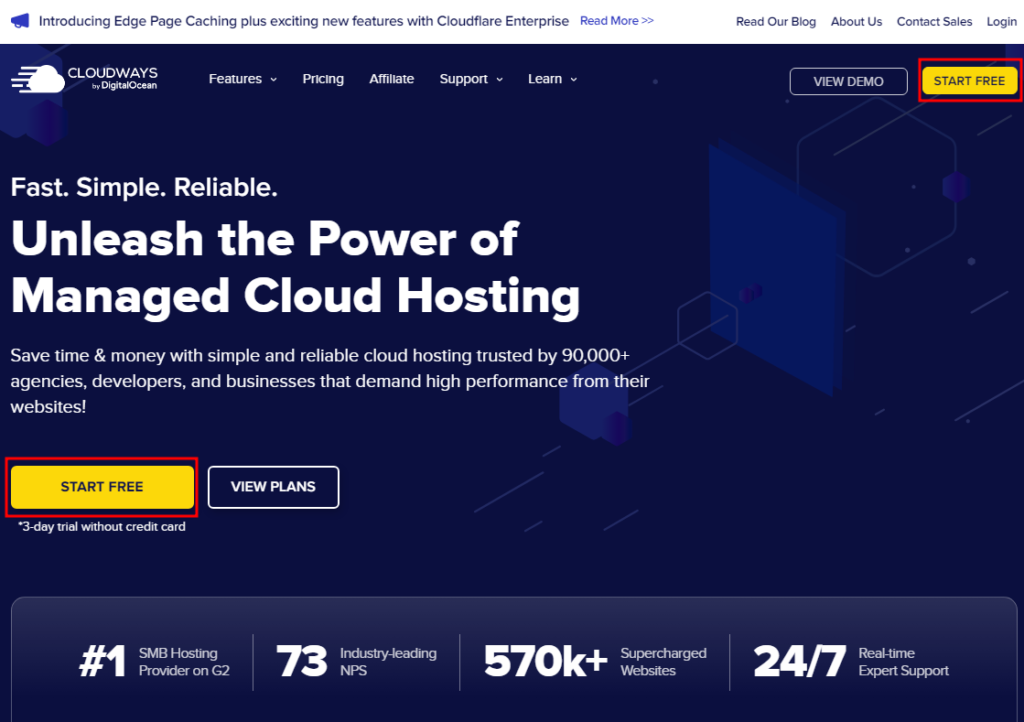Click the 24/7 Real-time Expert Support stat
The height and width of the screenshot is (722, 1024).
click(x=851, y=661)
